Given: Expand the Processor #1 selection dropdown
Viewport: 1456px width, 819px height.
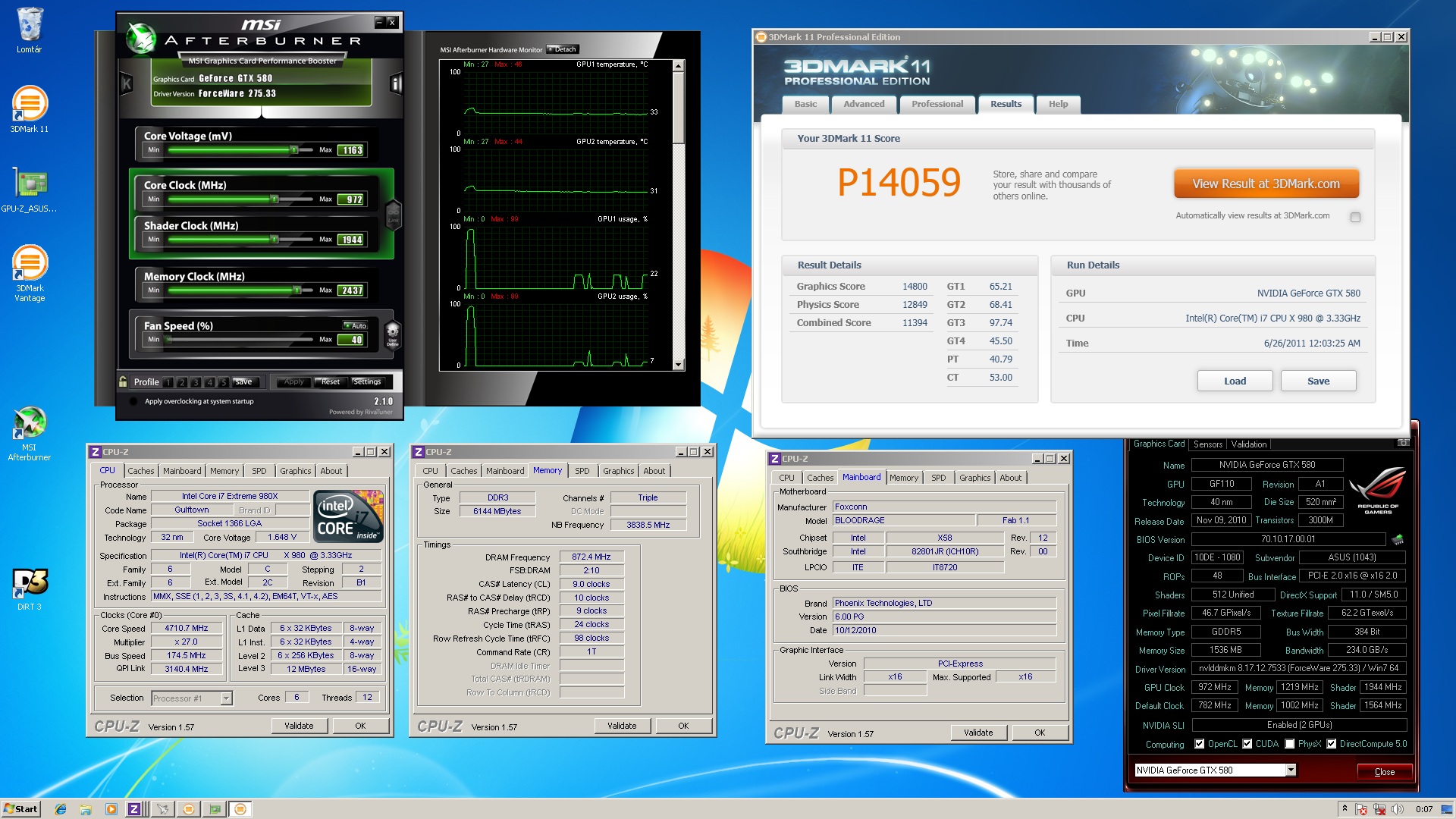Looking at the screenshot, I should [226, 698].
